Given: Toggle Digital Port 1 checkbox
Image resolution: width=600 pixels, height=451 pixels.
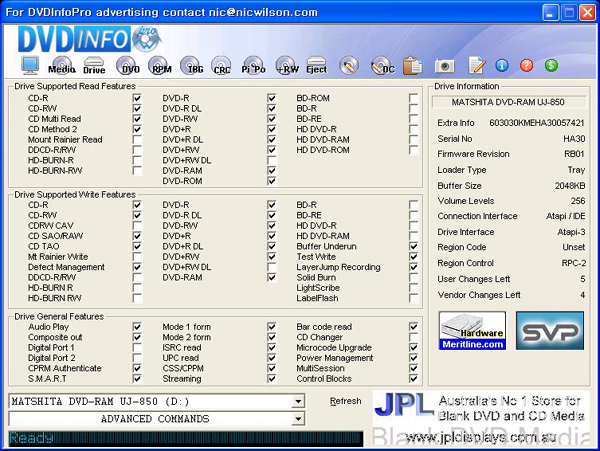Looking at the screenshot, I should (137, 347).
